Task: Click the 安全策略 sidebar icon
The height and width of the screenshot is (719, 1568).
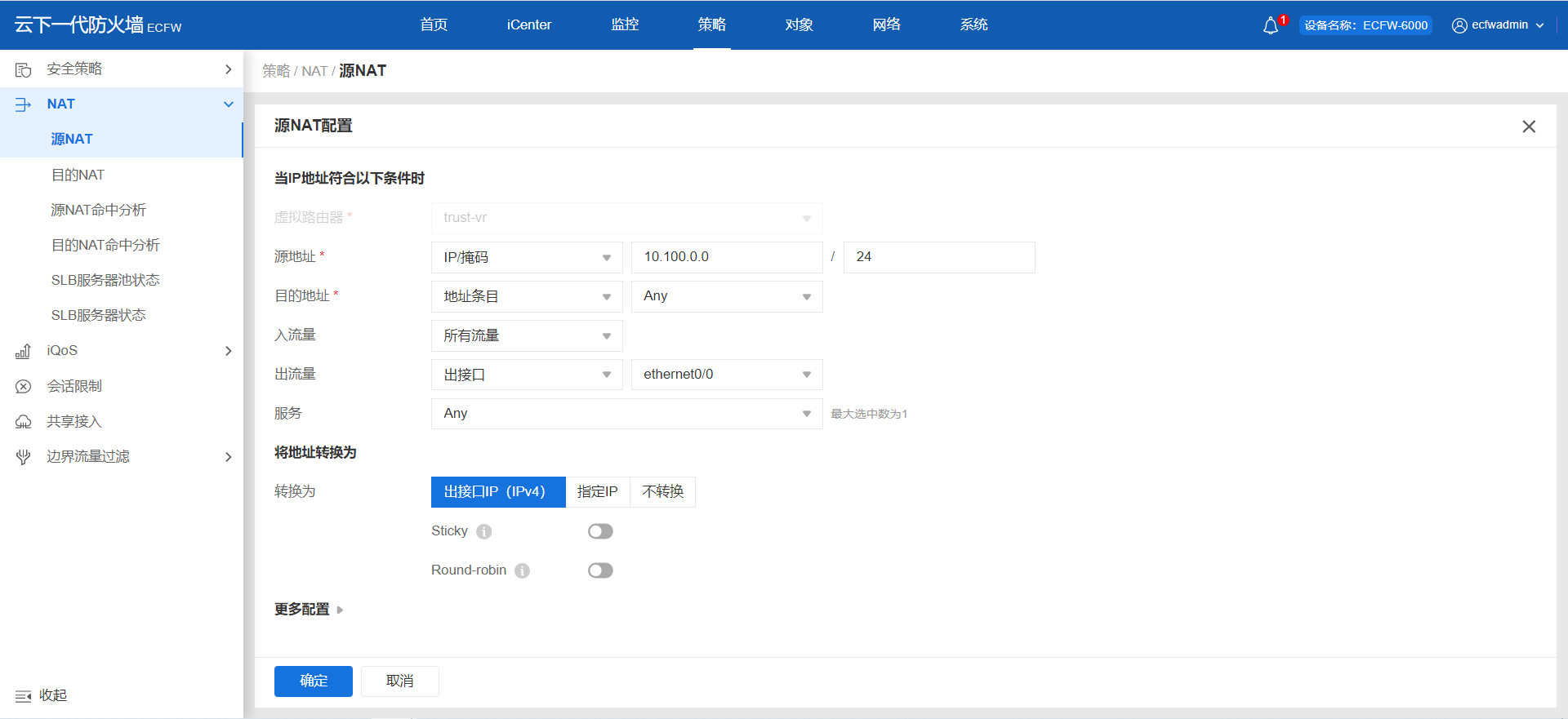Action: [x=24, y=70]
